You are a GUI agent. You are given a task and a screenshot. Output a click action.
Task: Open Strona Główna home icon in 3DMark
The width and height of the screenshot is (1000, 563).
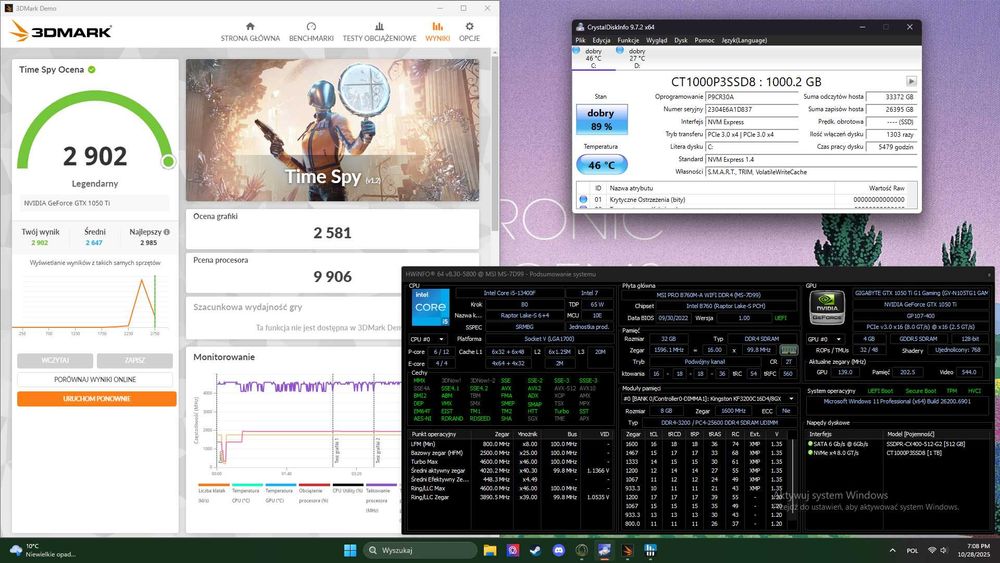coord(250,26)
